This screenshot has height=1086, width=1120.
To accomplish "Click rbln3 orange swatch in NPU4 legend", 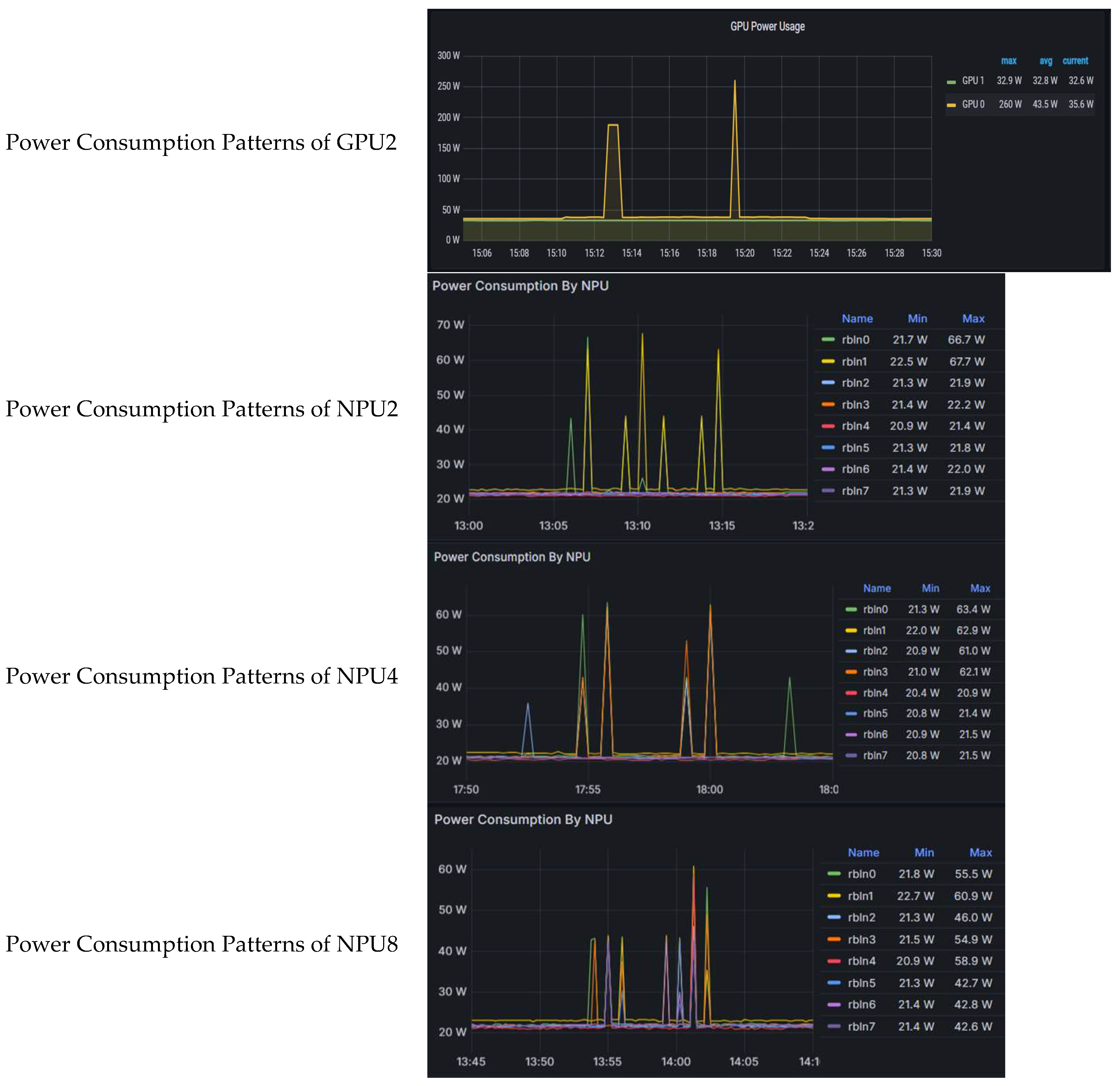I will (x=851, y=672).
